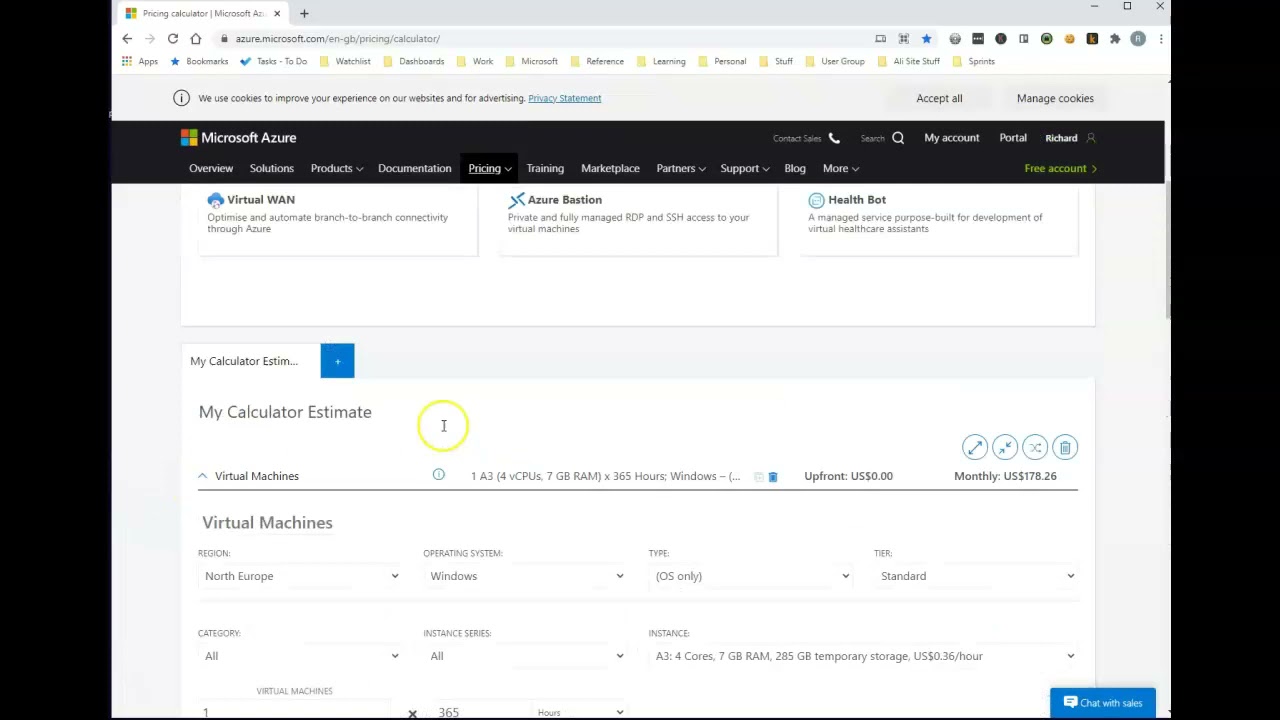Viewport: 1280px width, 720px height.
Task: Delete the Virtual Machines row trash icon
Action: pyautogui.click(x=773, y=477)
